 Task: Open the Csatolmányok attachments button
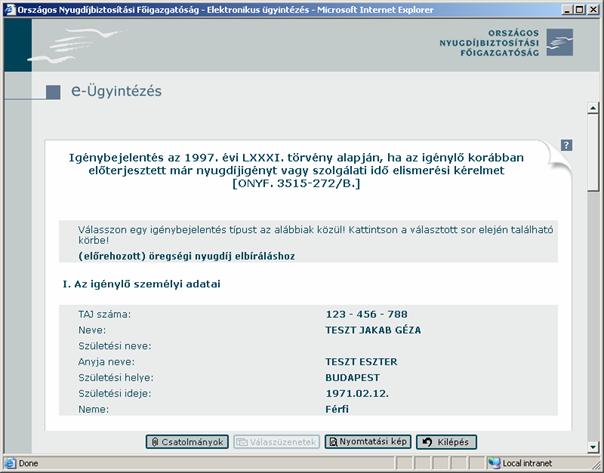[187, 442]
